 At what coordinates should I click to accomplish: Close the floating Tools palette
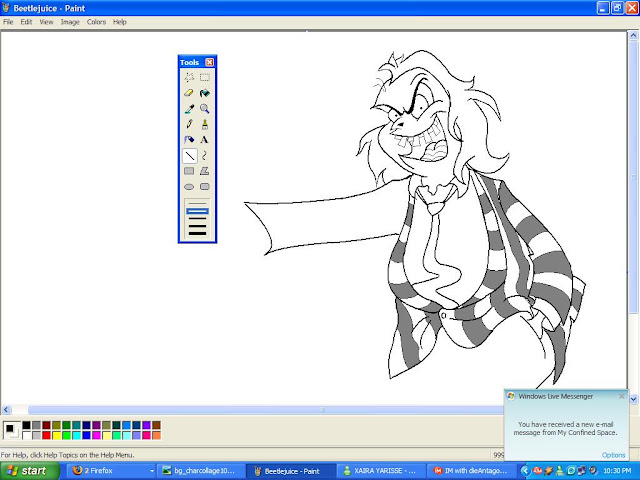coord(209,62)
